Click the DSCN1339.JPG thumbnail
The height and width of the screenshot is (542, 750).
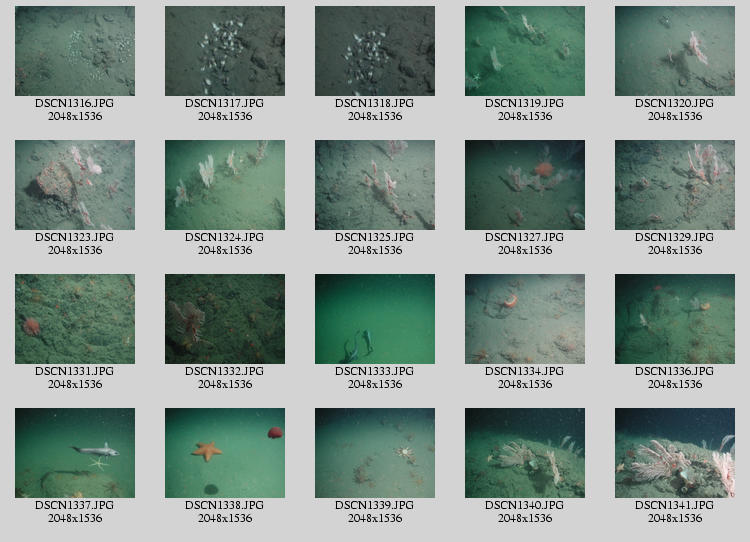[x=375, y=453]
